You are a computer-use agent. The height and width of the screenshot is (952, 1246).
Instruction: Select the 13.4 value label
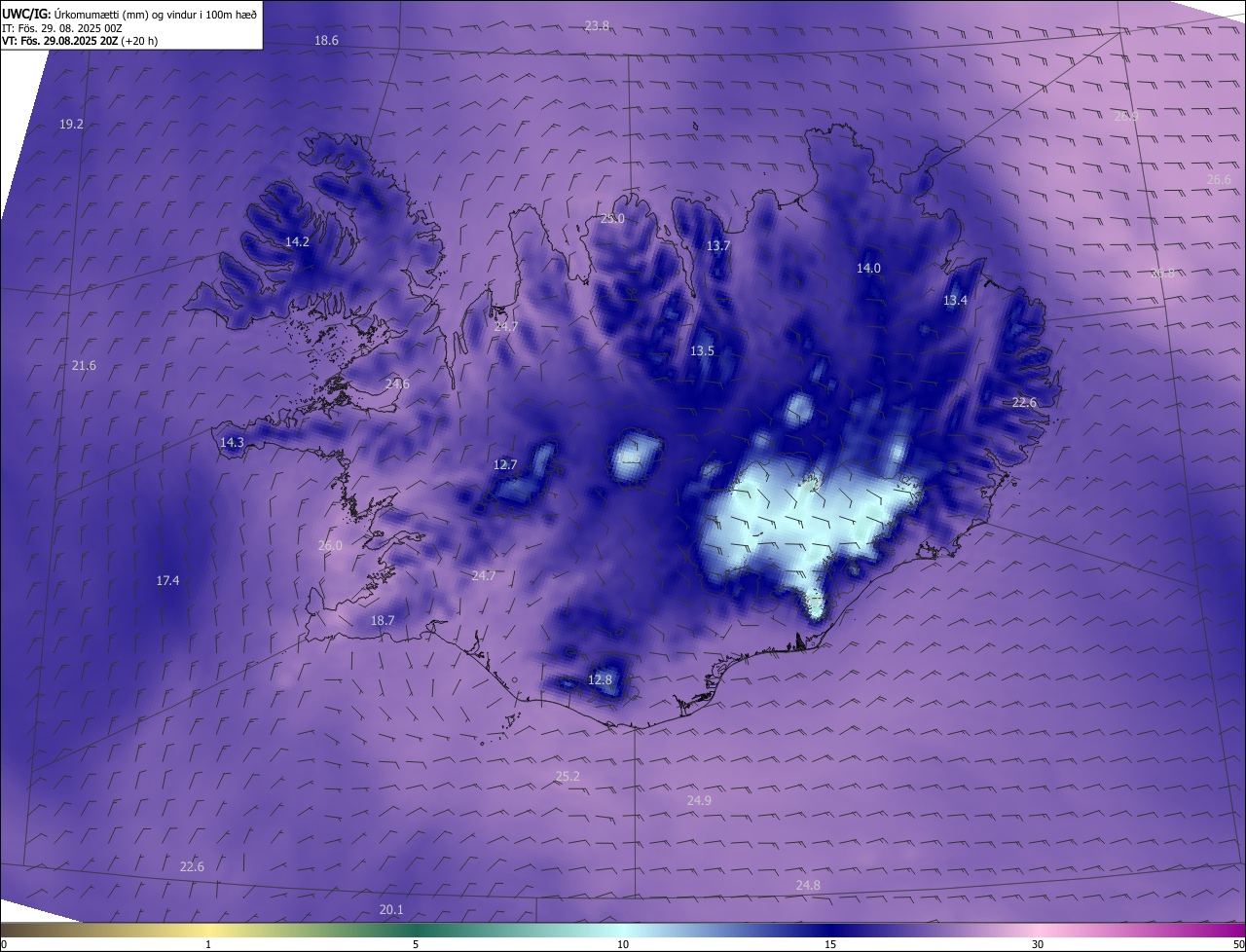point(955,301)
